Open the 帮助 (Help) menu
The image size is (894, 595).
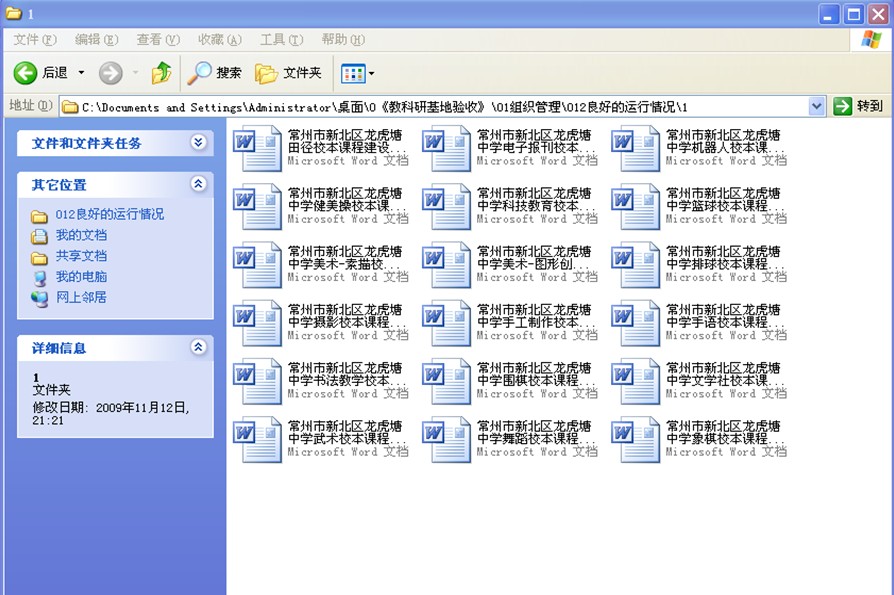(x=343, y=39)
